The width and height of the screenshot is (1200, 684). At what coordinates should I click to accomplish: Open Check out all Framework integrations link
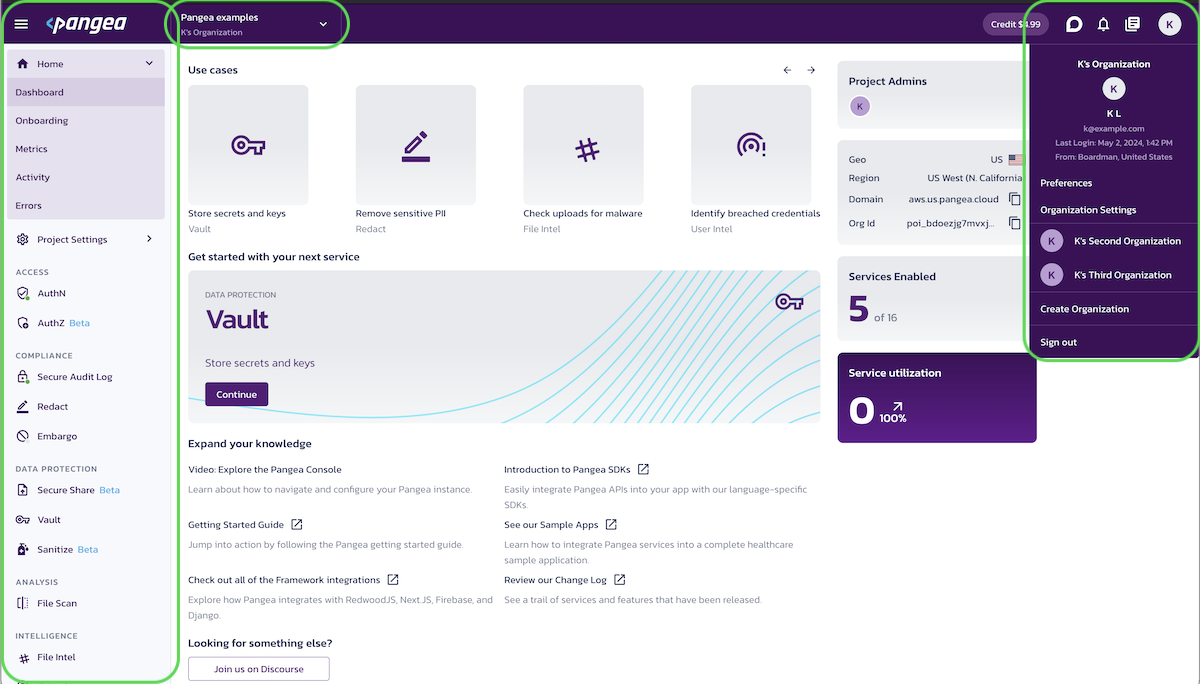[284, 580]
